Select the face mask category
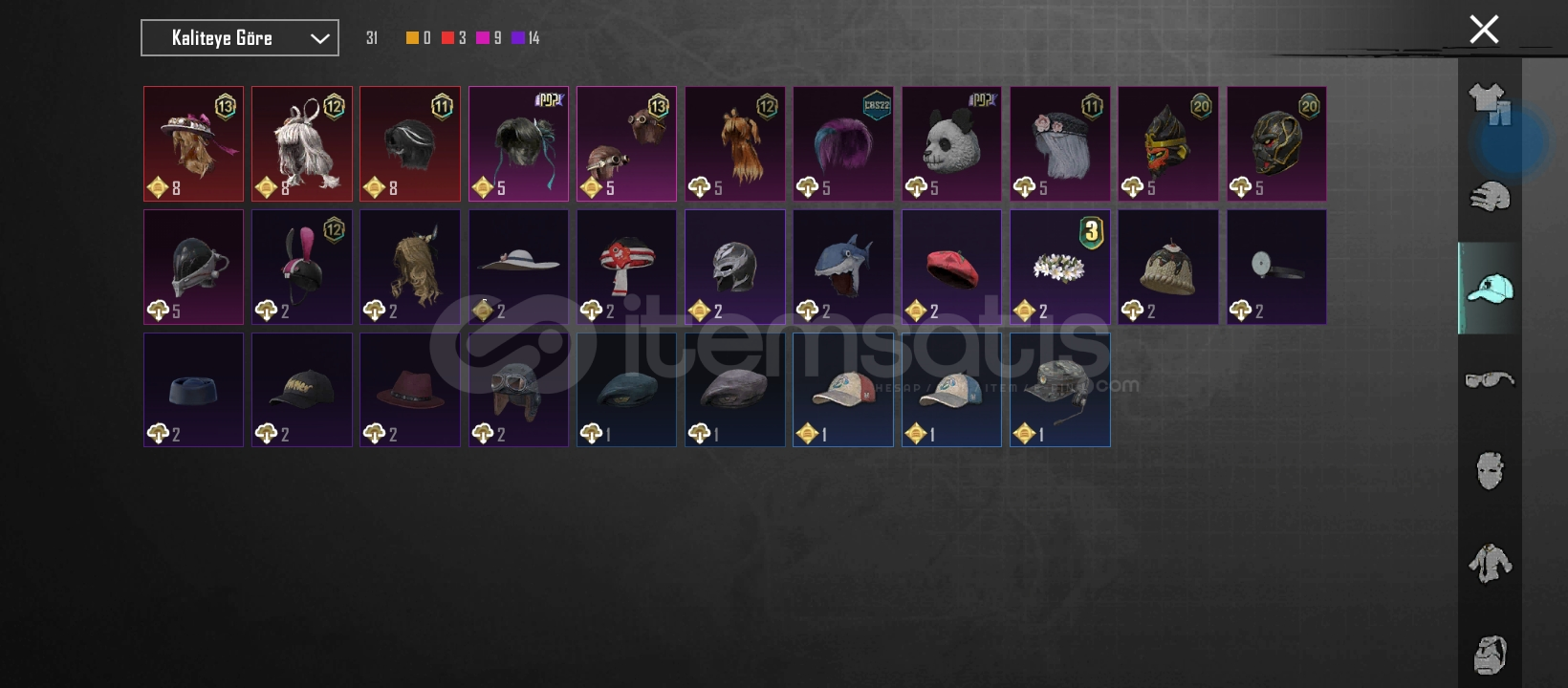This screenshot has height=688, width=1568. point(1489,470)
